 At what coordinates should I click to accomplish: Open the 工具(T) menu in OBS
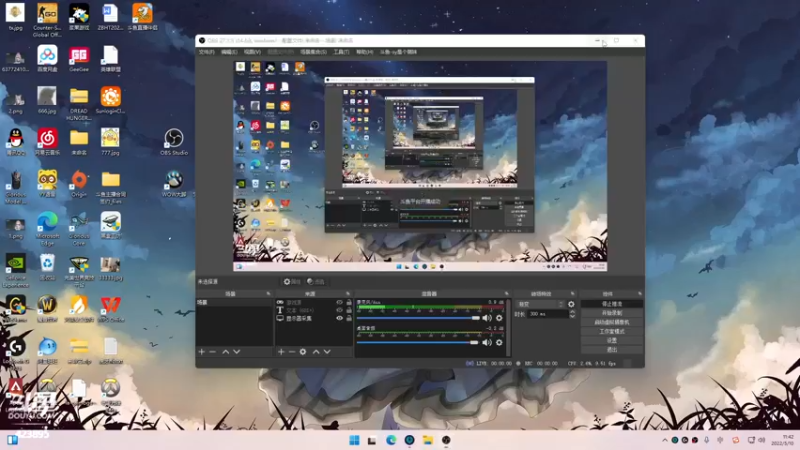coord(341,52)
